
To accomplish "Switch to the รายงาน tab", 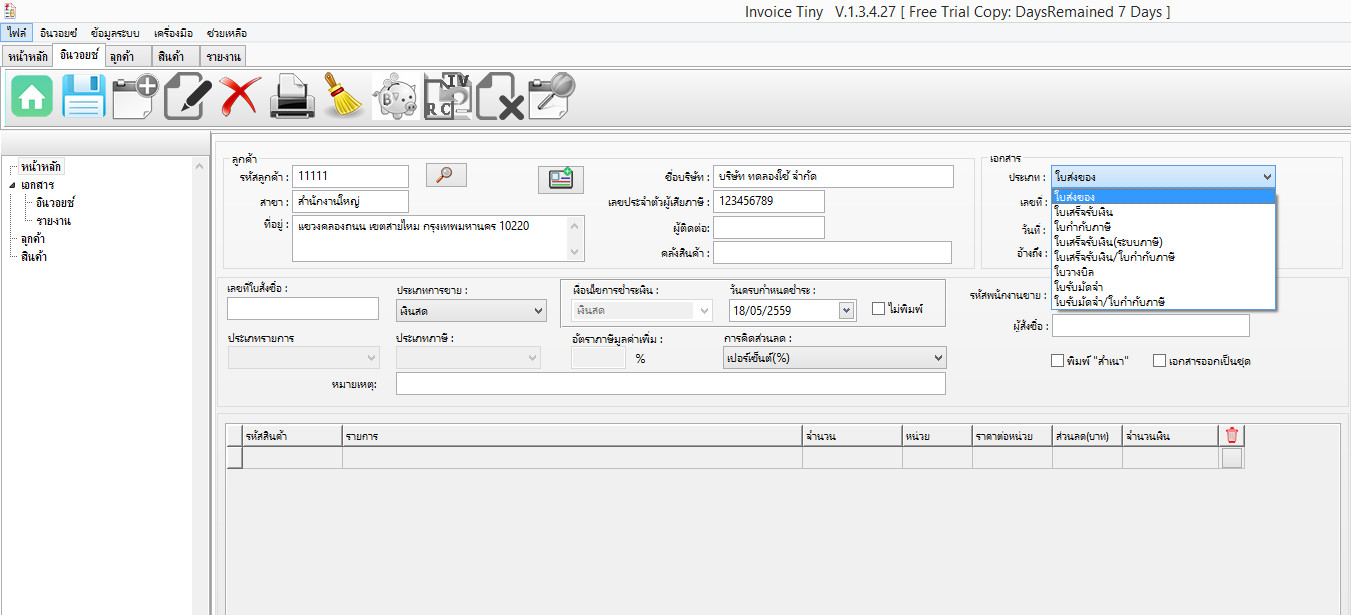I will click(223, 56).
